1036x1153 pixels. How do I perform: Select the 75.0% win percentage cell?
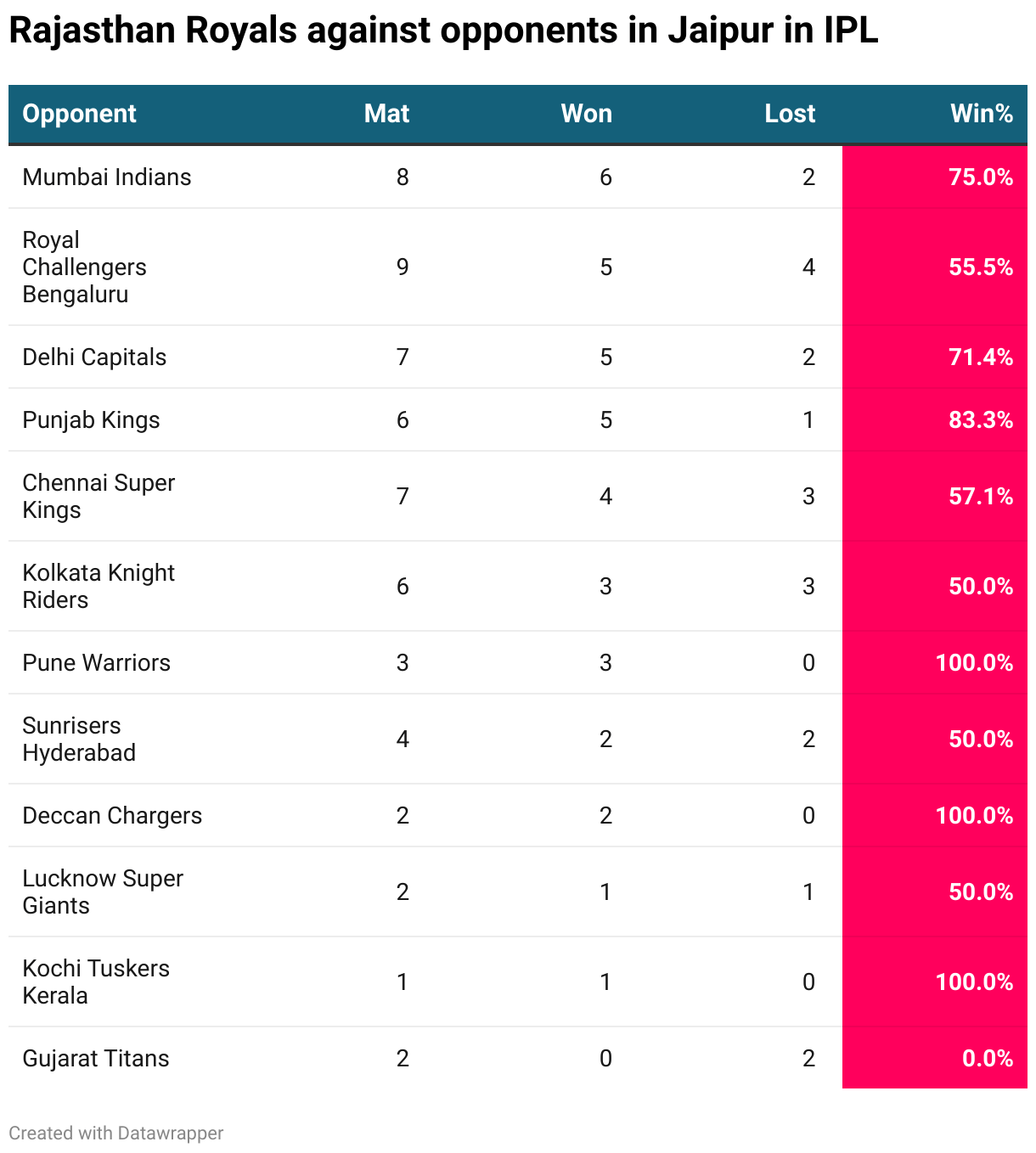(x=980, y=177)
